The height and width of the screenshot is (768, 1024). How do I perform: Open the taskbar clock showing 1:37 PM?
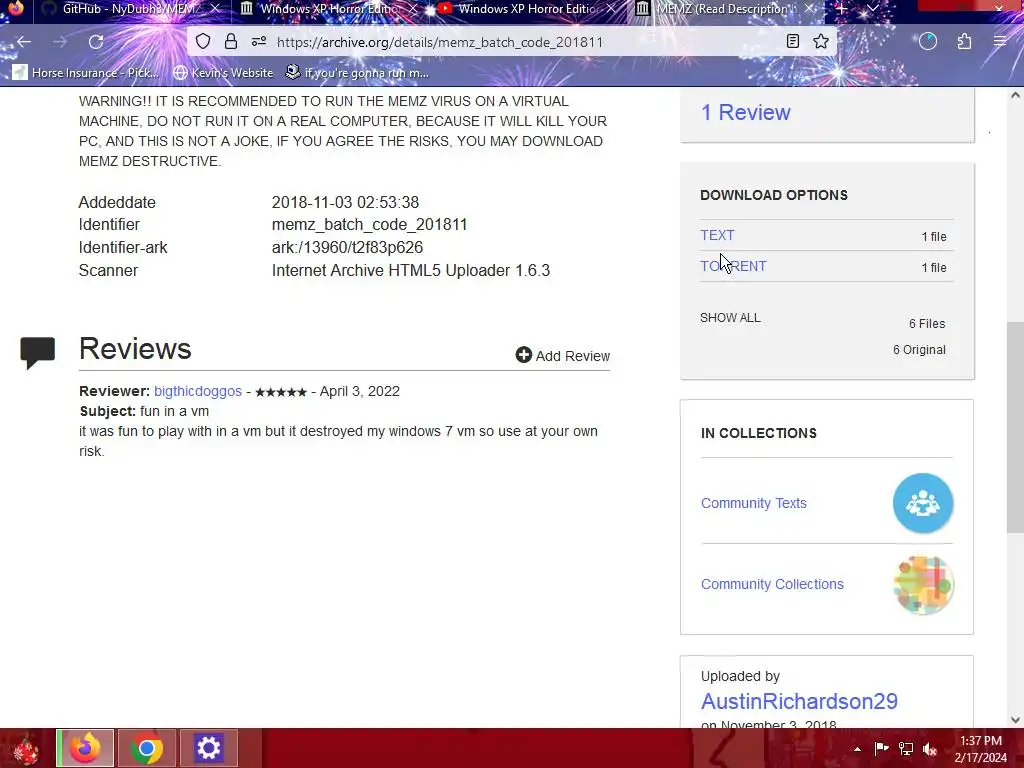980,749
